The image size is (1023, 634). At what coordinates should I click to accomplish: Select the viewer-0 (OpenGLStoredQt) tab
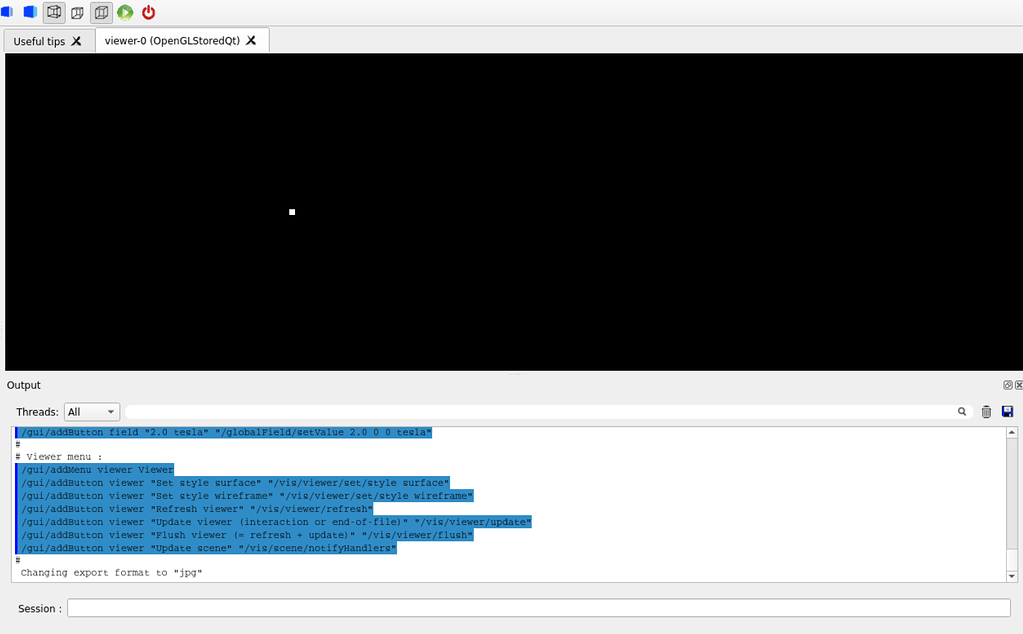click(x=172, y=41)
